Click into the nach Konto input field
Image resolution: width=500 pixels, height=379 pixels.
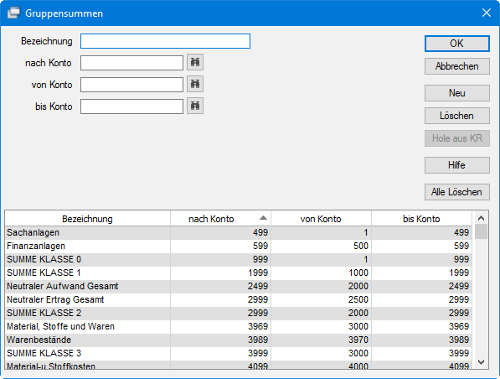pyautogui.click(x=132, y=63)
